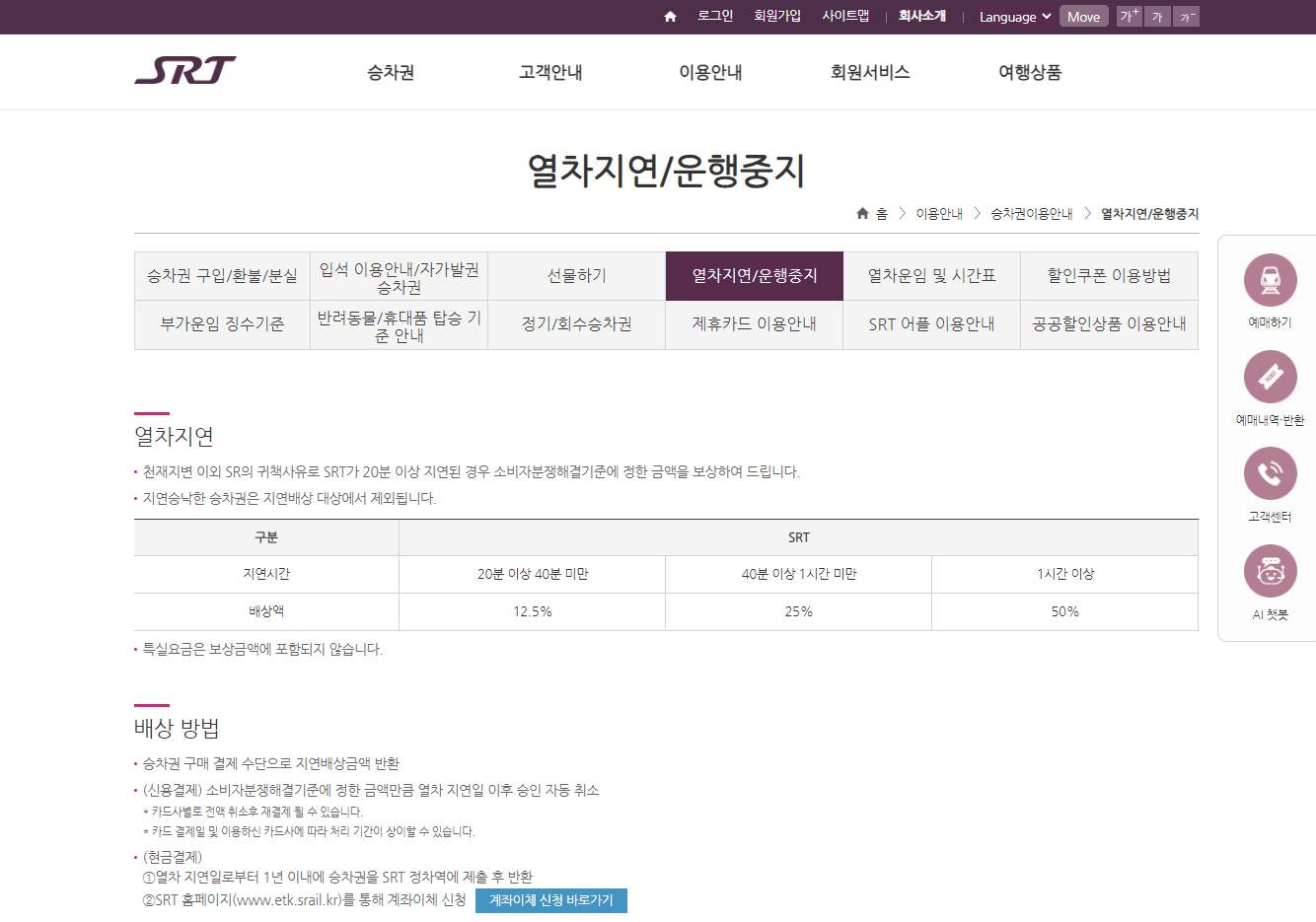Decrease font size with 가- button
The height and width of the screenshot is (922, 1316).
coord(1187,16)
